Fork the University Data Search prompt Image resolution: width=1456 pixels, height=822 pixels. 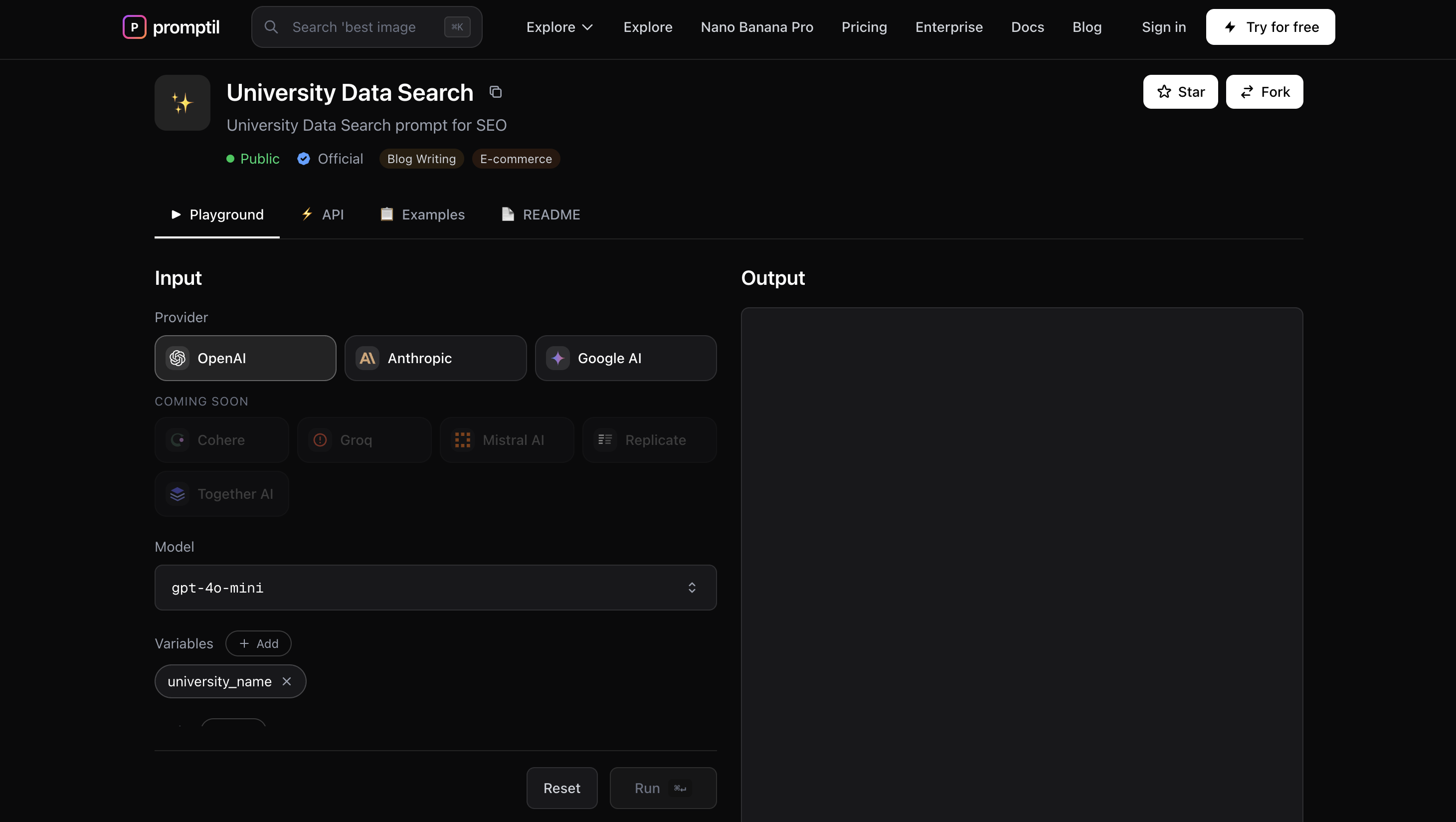pos(1264,92)
